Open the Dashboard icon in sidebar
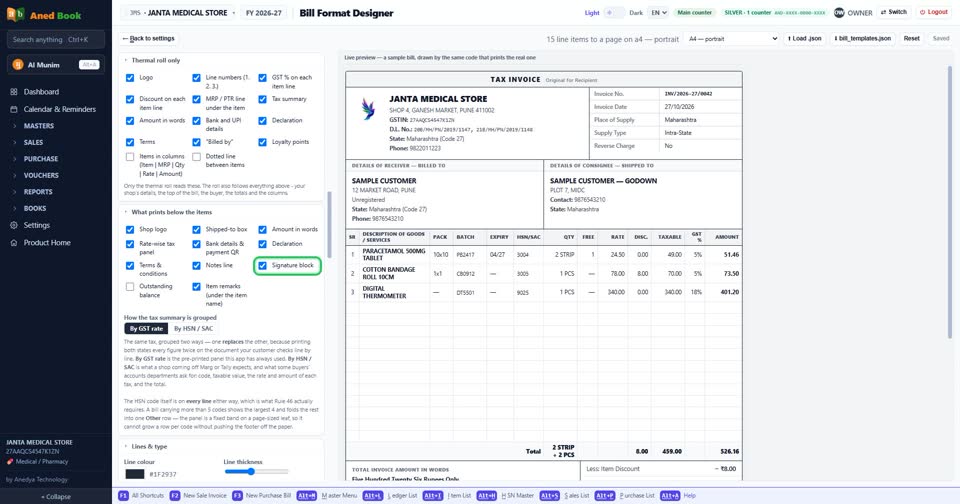The image size is (960, 504). (13, 92)
